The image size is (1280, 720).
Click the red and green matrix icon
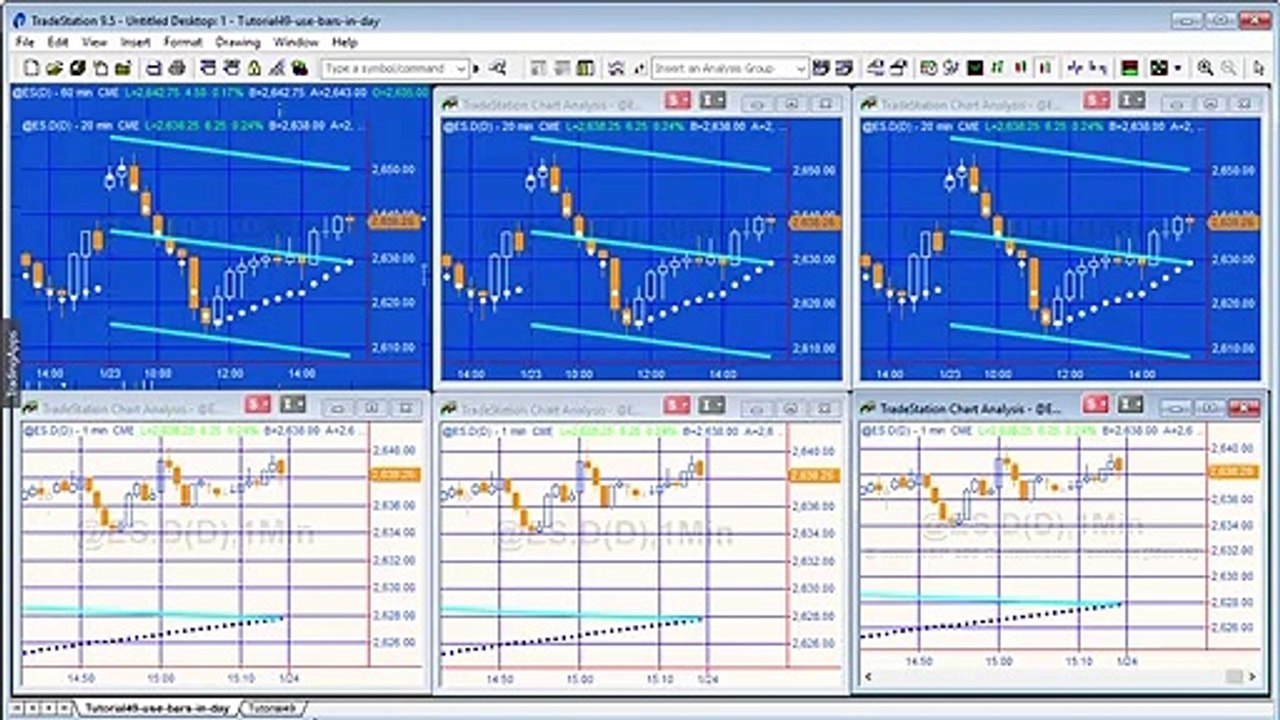coord(1131,68)
